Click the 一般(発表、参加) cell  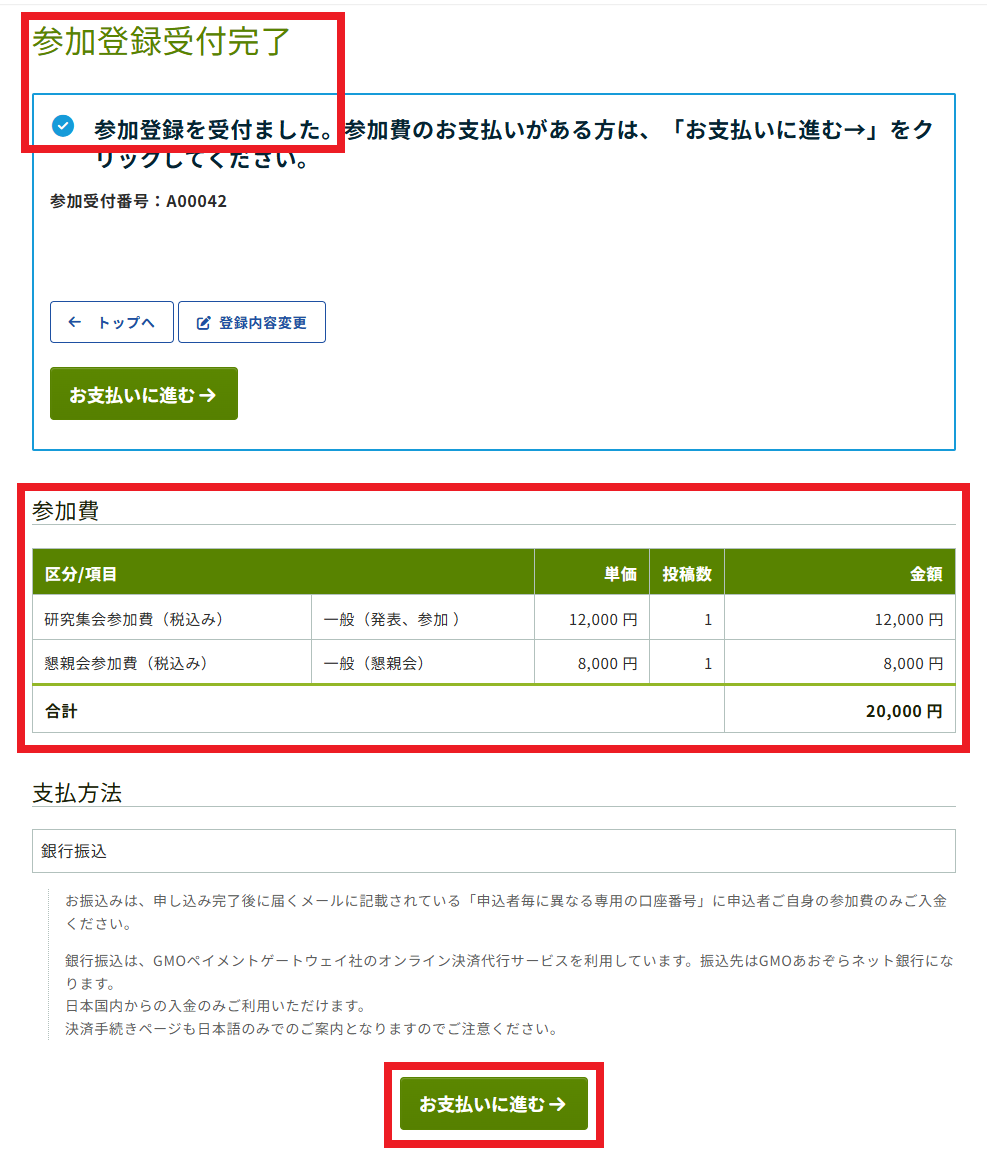392,619
